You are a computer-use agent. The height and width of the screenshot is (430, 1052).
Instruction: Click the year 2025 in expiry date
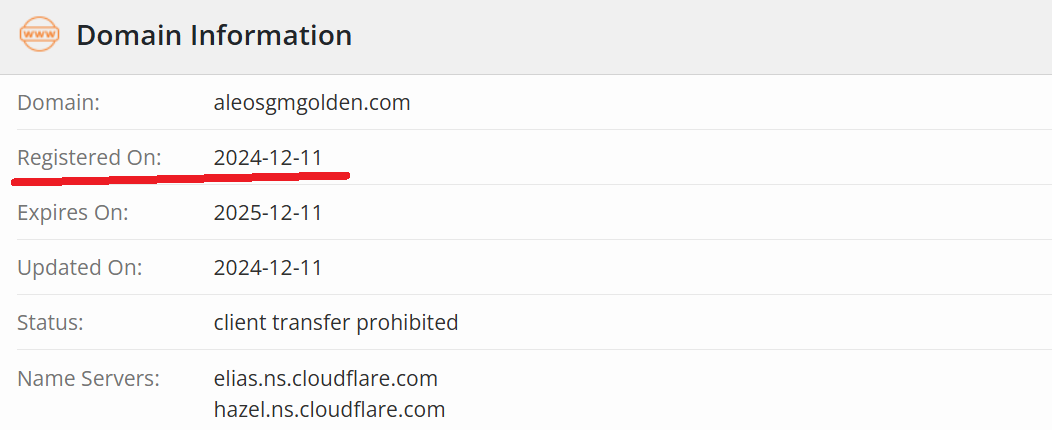coord(232,213)
